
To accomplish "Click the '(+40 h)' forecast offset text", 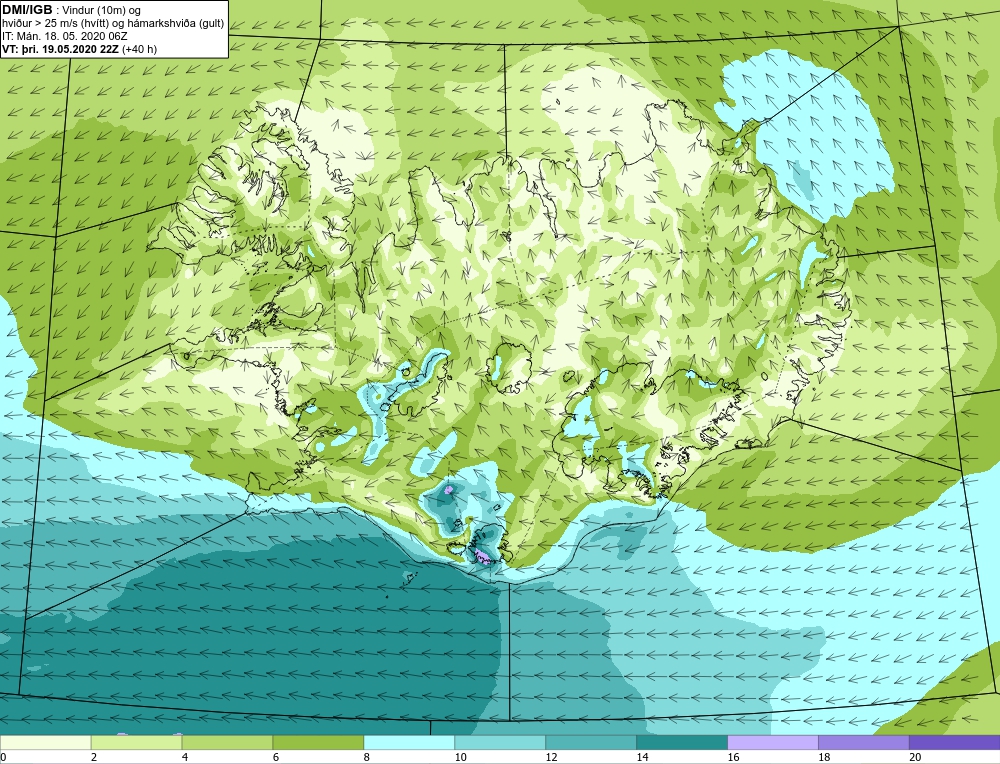I will click(140, 49).
